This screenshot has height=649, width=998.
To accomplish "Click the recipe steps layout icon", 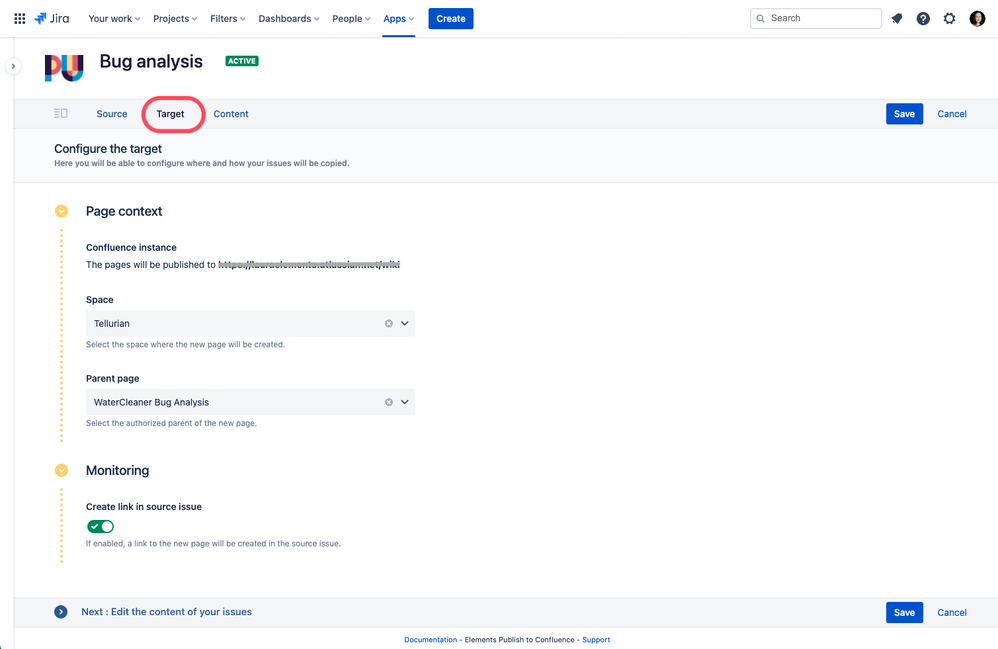I will pyautogui.click(x=60, y=113).
